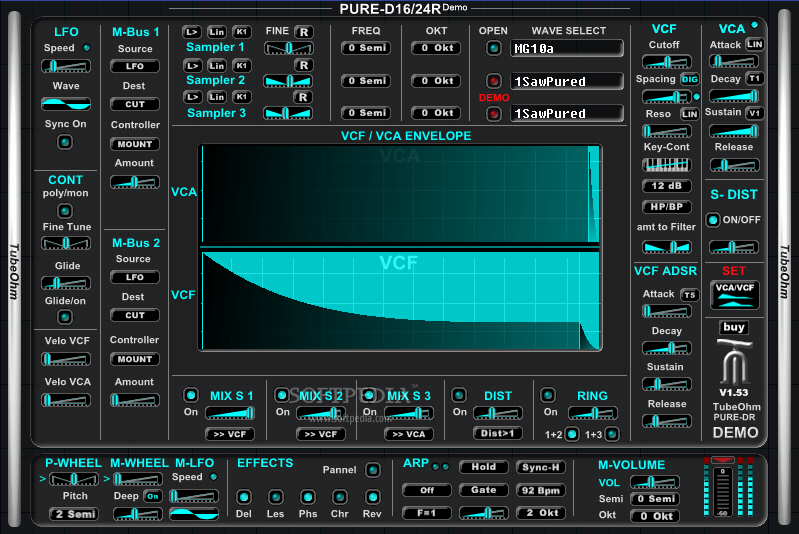This screenshot has width=799, height=534.
Task: Select the LFO Wave shape display
Action: (x=66, y=104)
